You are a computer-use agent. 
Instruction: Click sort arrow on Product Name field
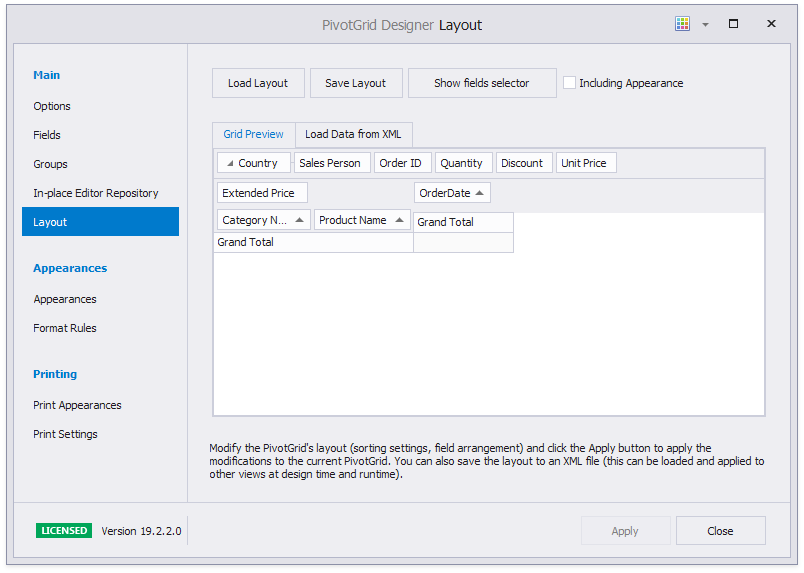(x=399, y=220)
